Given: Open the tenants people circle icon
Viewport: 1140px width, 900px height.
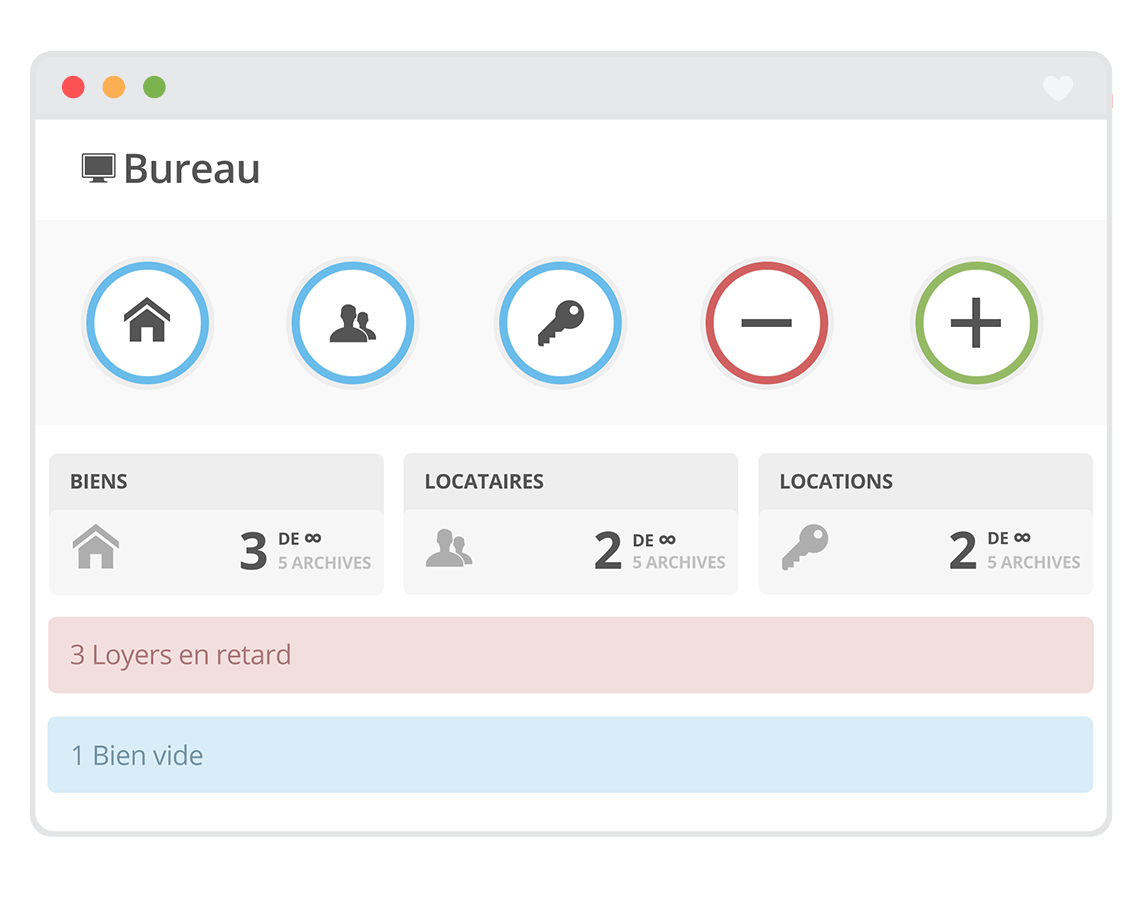Looking at the screenshot, I should click(x=353, y=323).
